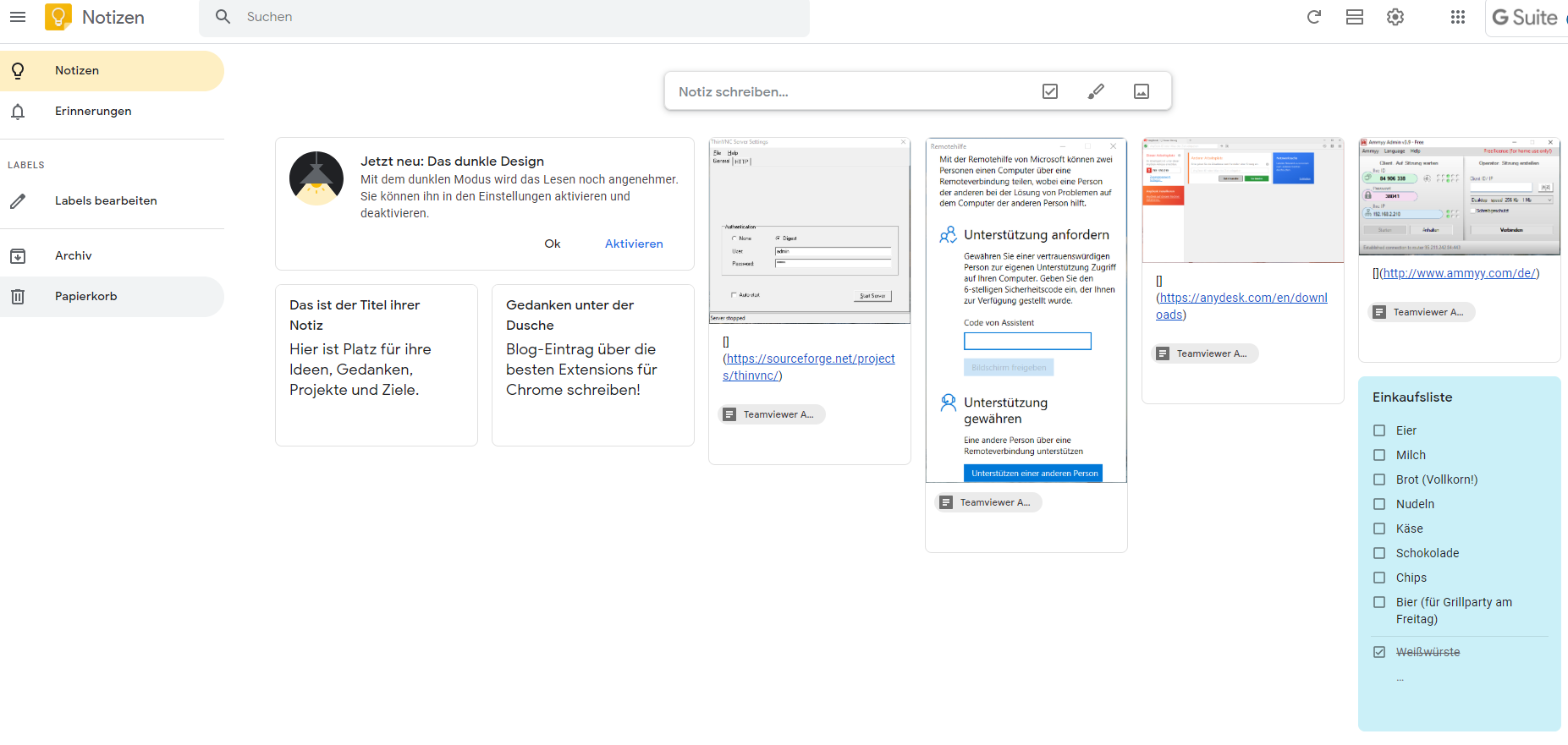1568x745 pixels.
Task: Open the note titled Das ist der Titel ihrer Notiz
Action: click(x=377, y=365)
